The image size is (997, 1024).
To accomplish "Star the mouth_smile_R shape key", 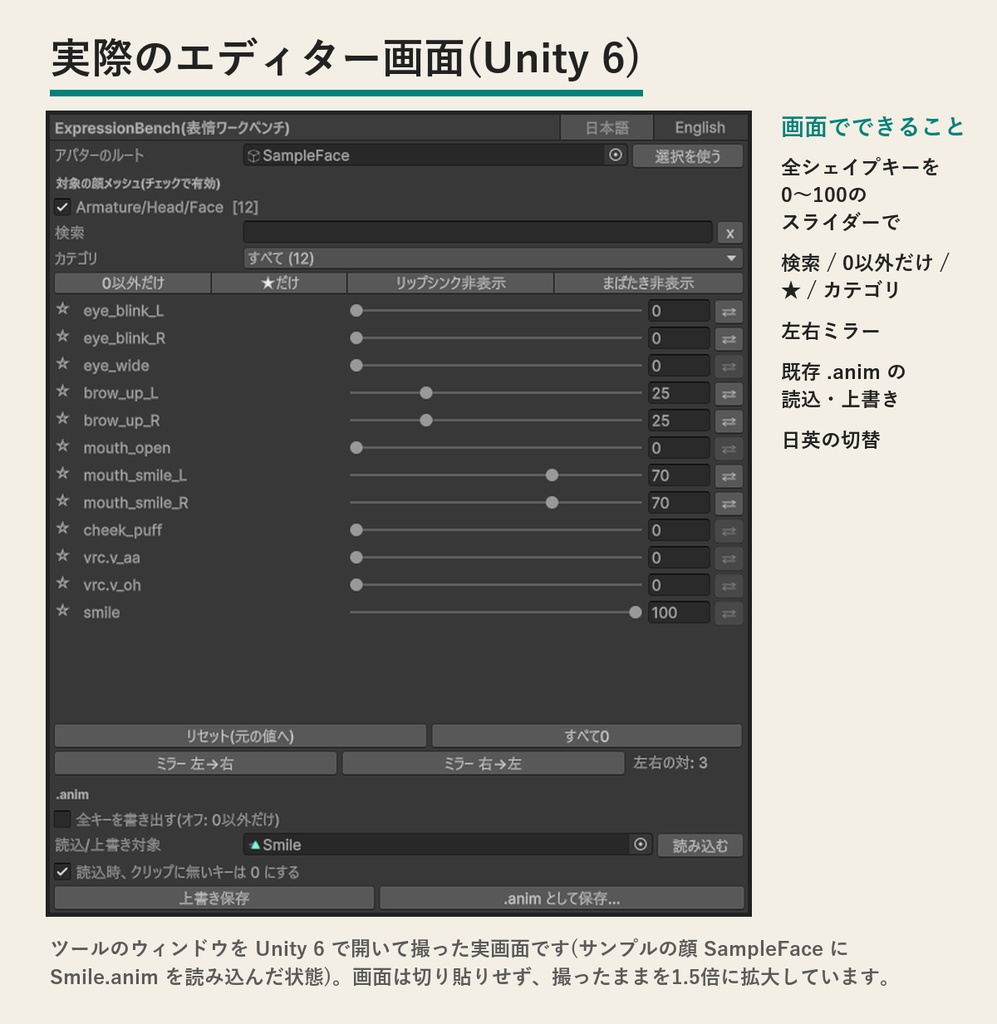I will 63,501.
